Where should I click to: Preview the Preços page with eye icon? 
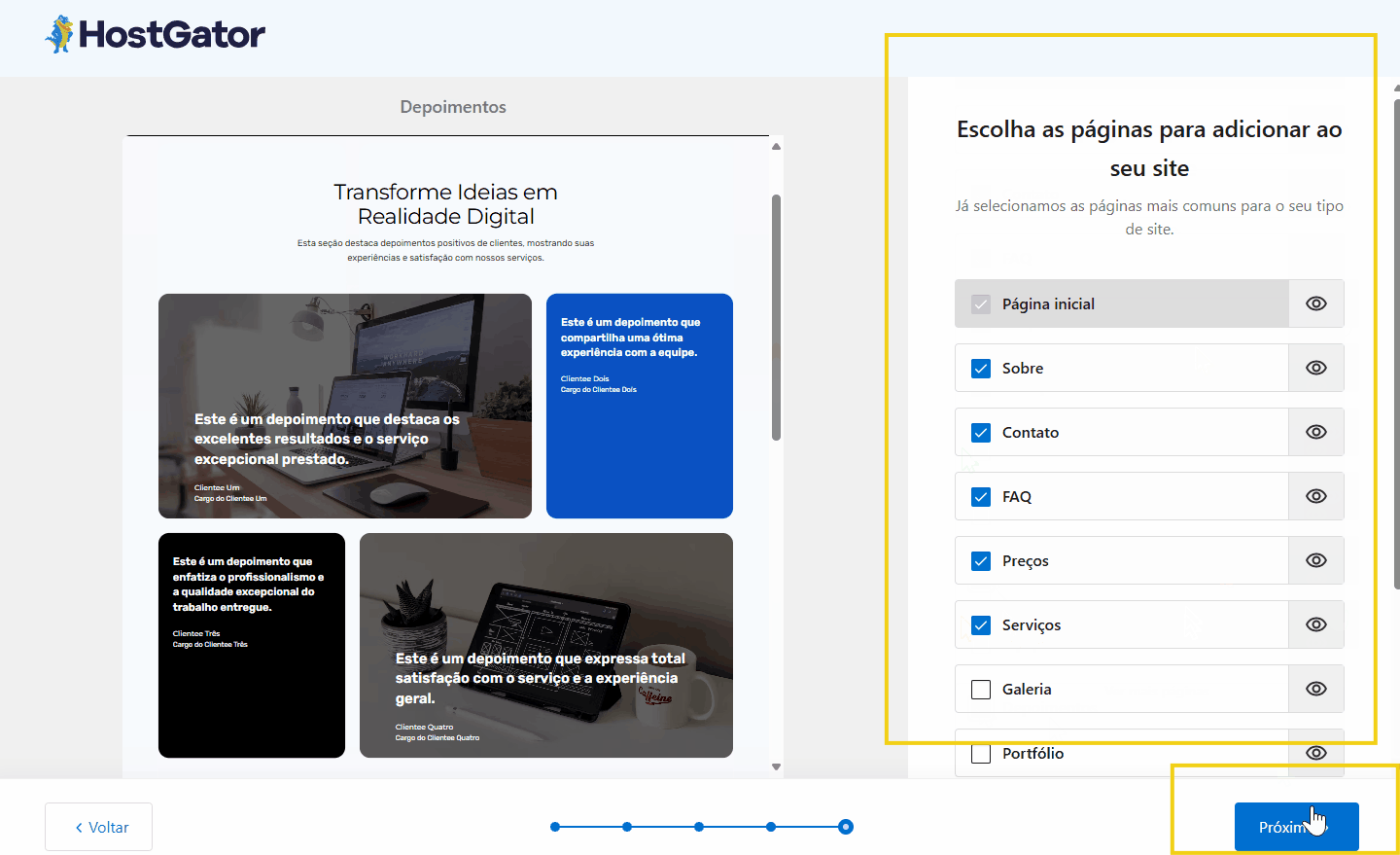[x=1316, y=560]
